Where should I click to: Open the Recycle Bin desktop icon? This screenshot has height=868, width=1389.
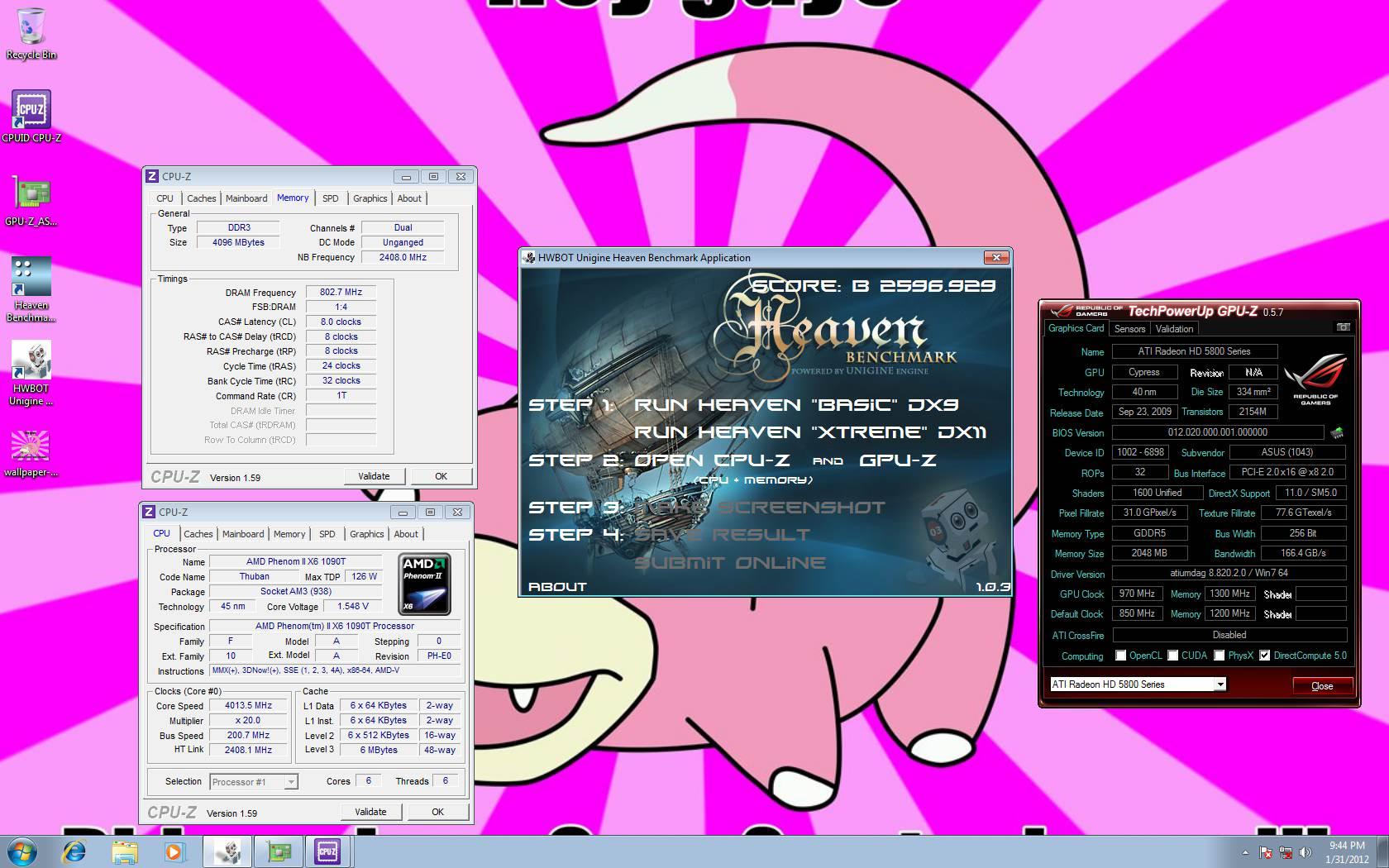tap(31, 33)
